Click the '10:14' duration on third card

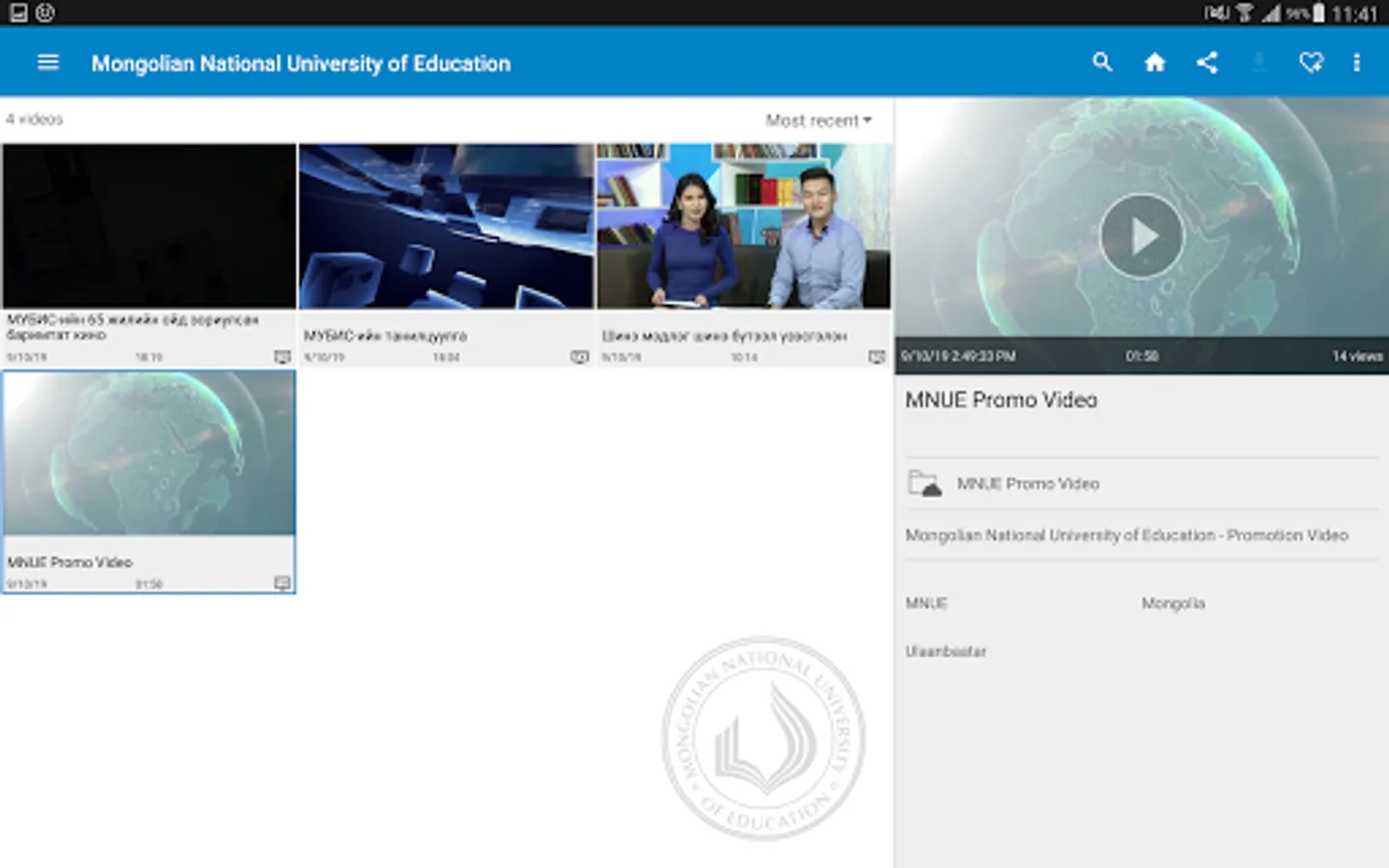tap(744, 357)
